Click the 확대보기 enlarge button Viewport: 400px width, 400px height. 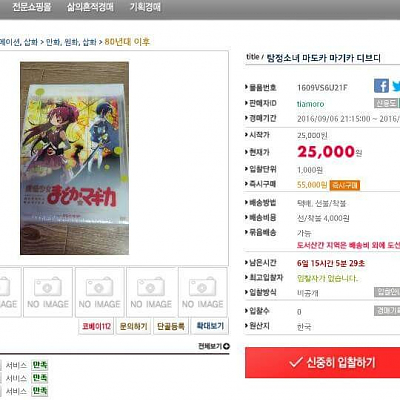click(210, 326)
